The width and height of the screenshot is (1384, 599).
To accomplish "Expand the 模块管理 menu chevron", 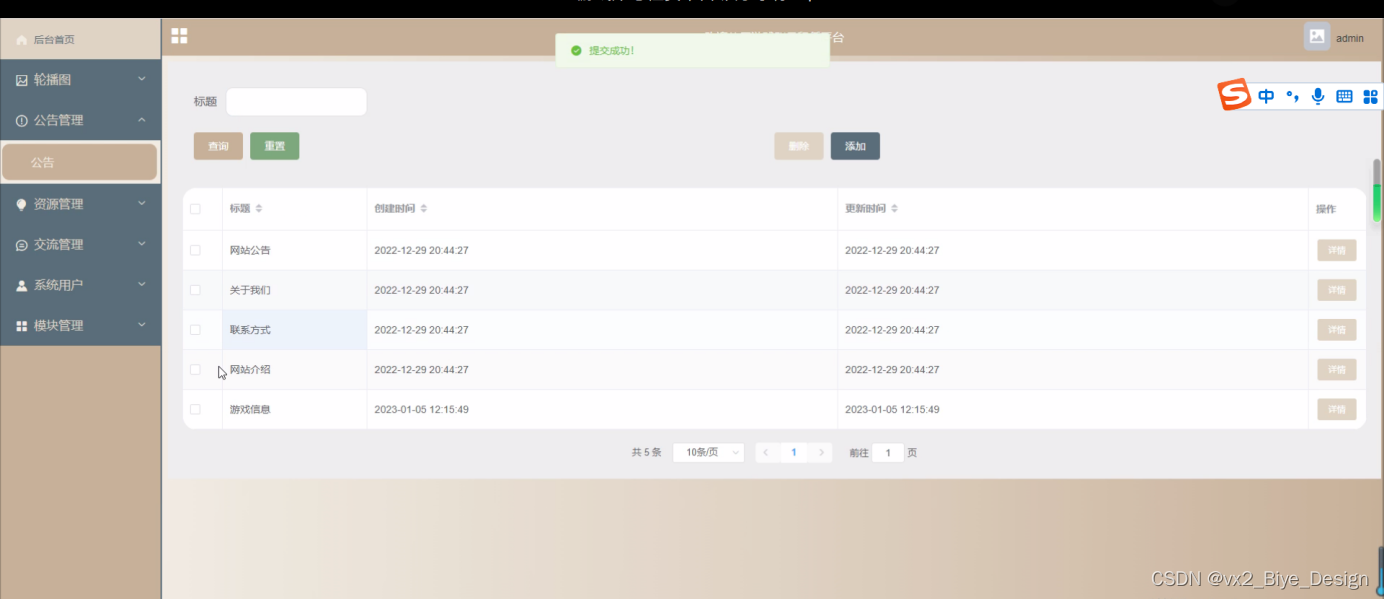I will click(x=142, y=325).
